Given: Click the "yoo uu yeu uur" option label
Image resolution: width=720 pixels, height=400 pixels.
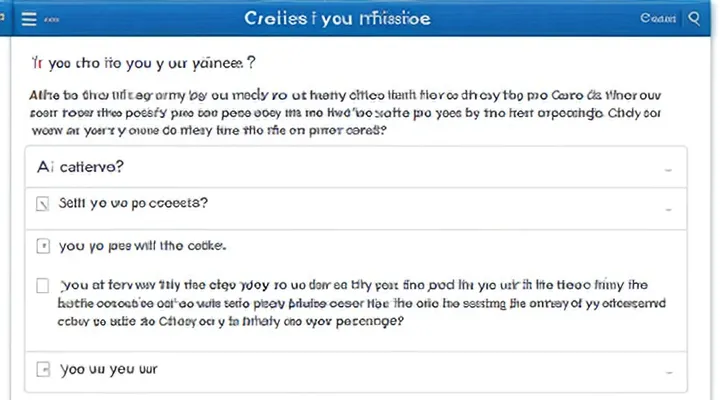Looking at the screenshot, I should pyautogui.click(x=110, y=369).
